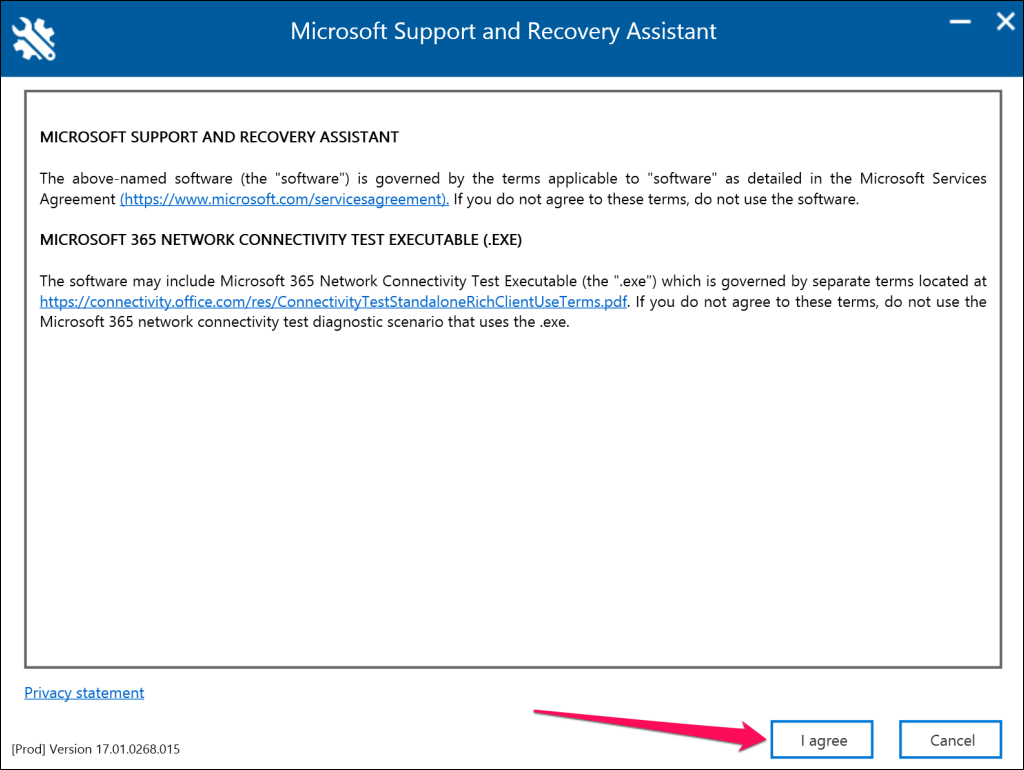
Task: Click the heading MICROSOFT SUPPORT AND RECOVERY ASSISTANT
Action: [219, 137]
